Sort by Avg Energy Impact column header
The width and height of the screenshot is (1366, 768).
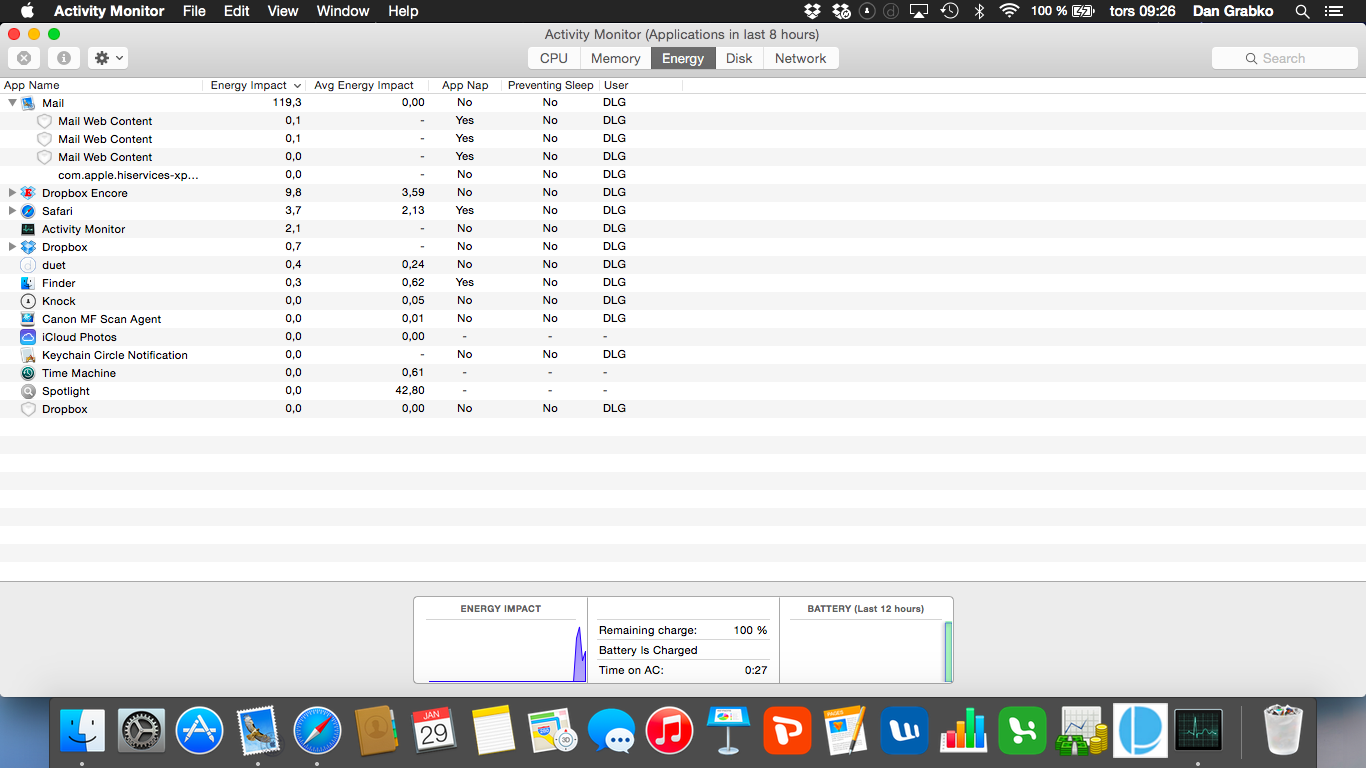[367, 85]
